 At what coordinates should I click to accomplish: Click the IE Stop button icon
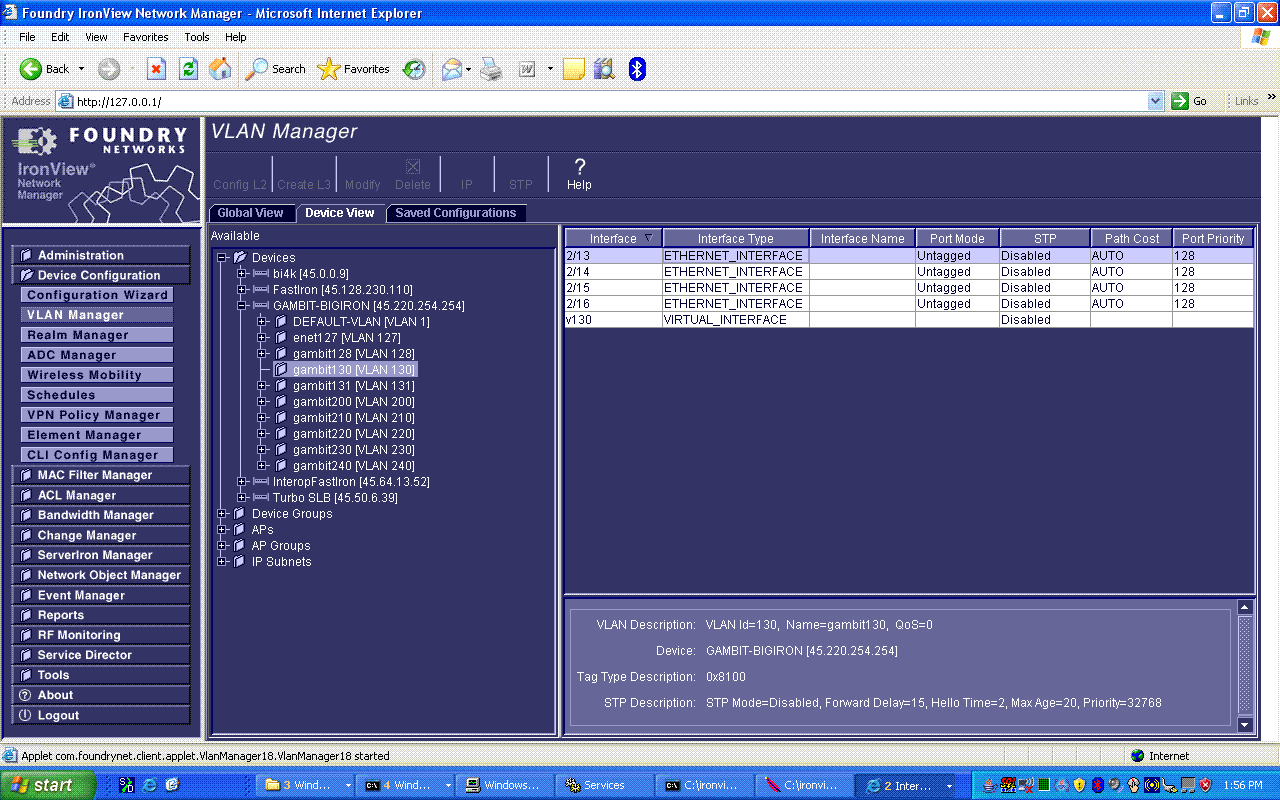(156, 69)
